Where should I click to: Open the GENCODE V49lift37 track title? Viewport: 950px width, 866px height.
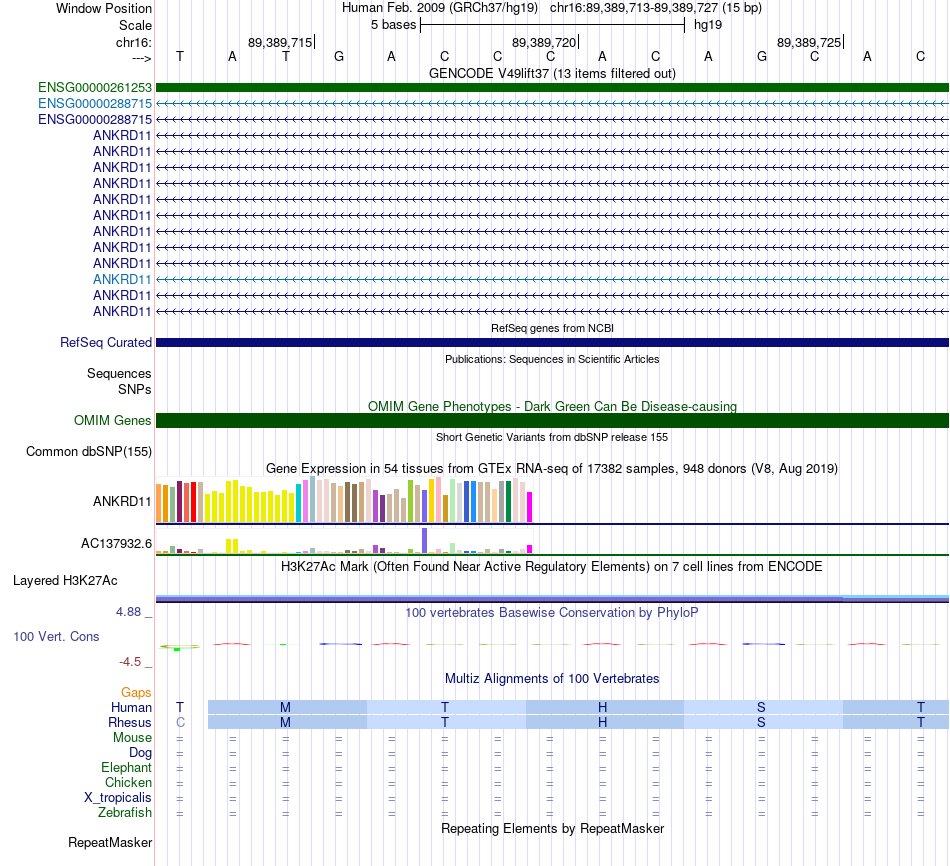click(x=552, y=73)
